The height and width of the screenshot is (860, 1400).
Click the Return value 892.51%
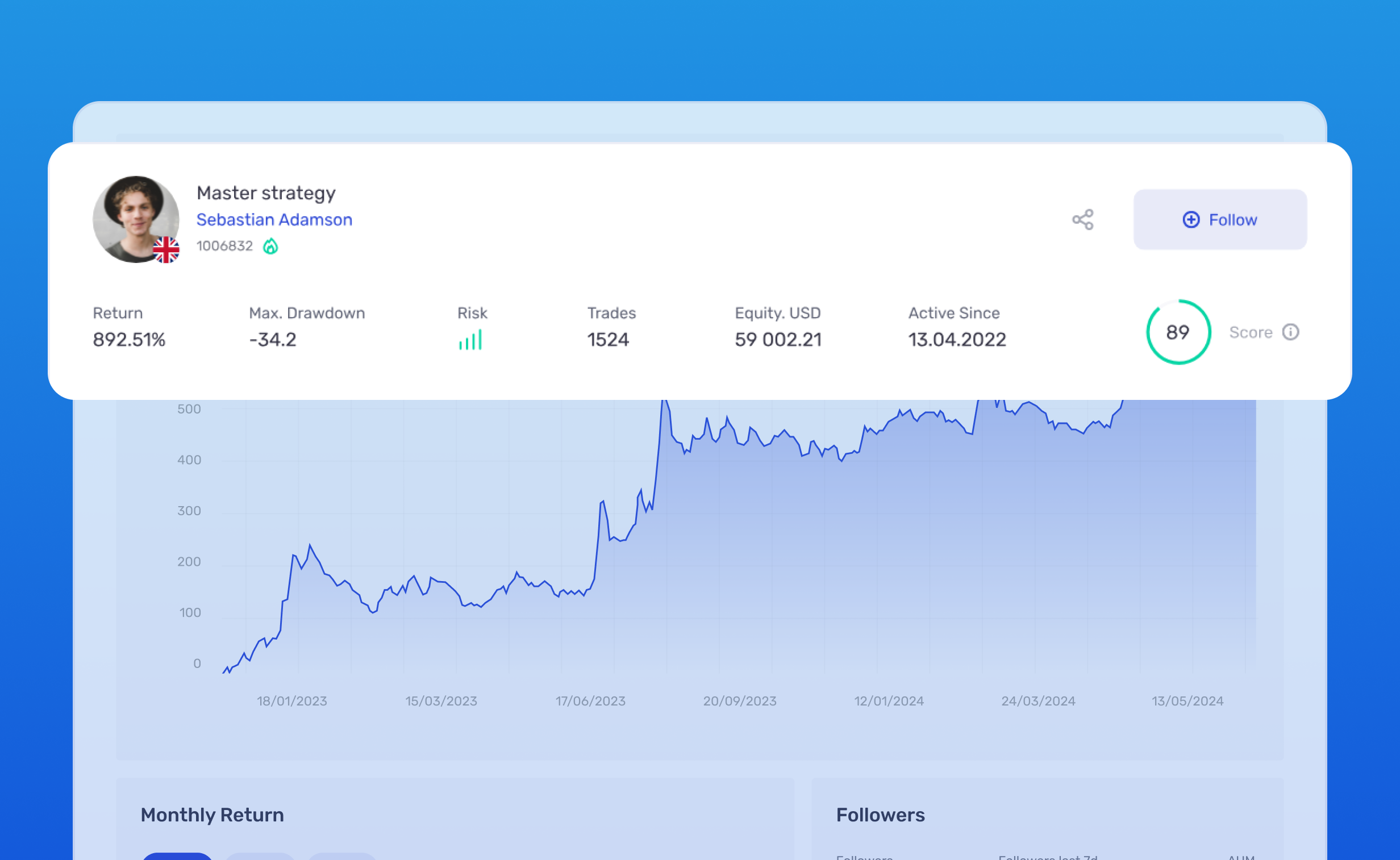[128, 339]
